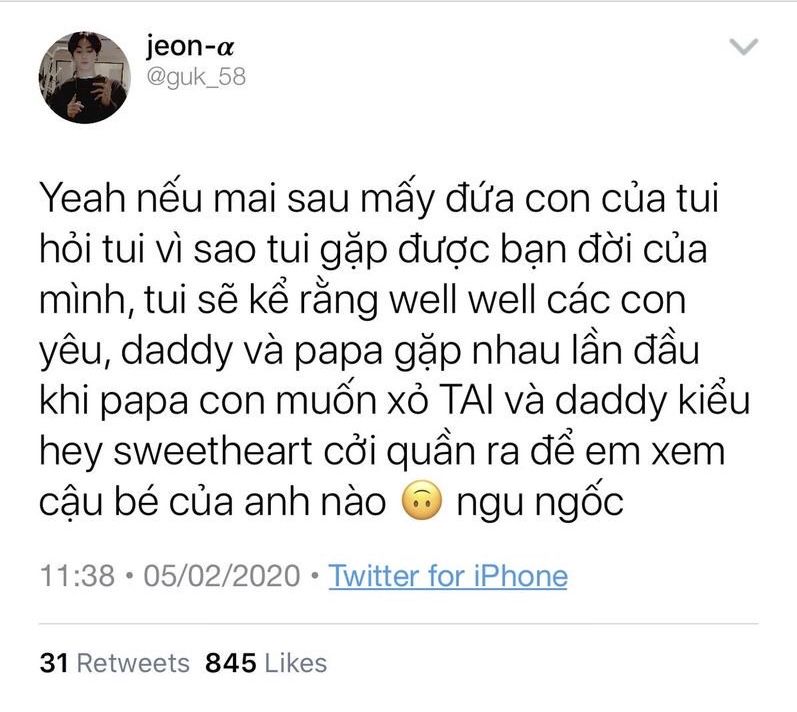
Task: Click the 05/02/2020 date
Action: click(222, 576)
